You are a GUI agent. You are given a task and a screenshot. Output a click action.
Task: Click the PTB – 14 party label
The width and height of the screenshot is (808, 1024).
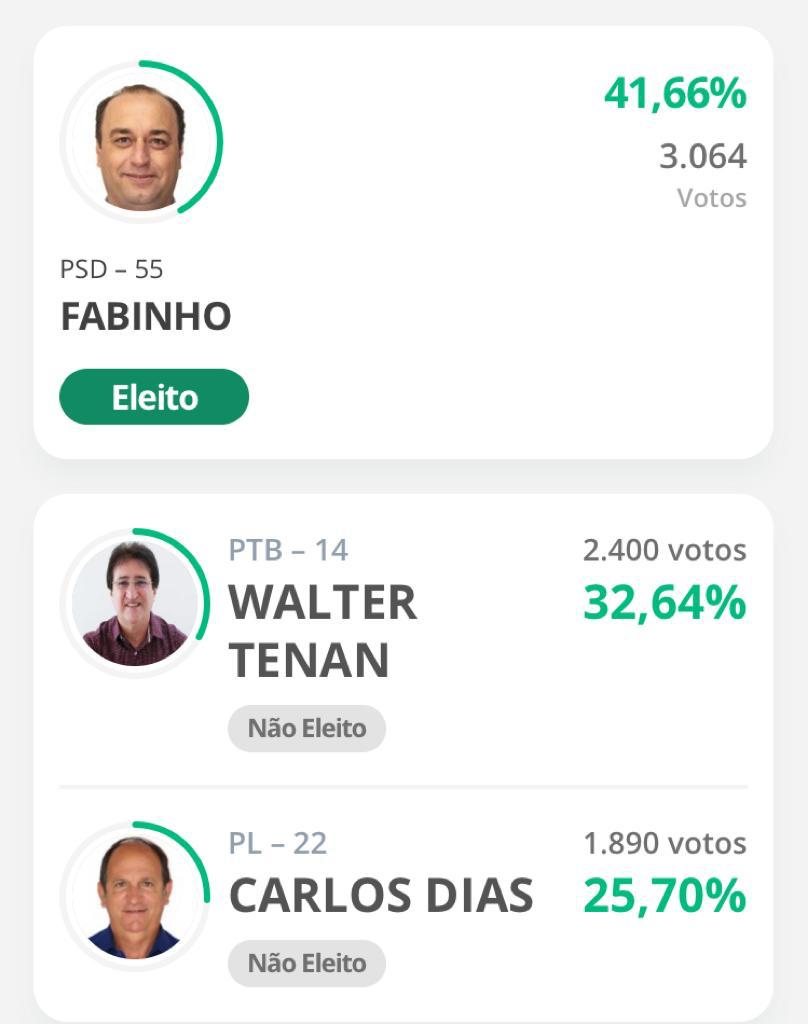[288, 551]
